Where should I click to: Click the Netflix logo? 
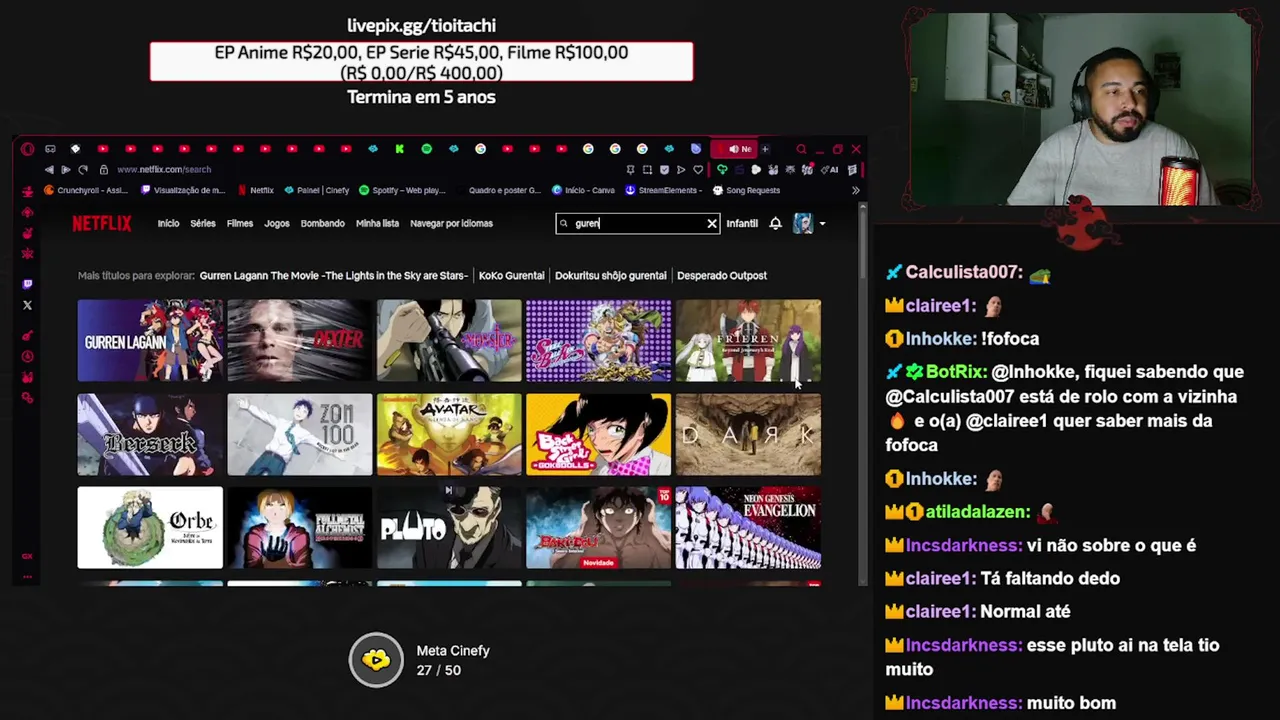pyautogui.click(x=101, y=223)
